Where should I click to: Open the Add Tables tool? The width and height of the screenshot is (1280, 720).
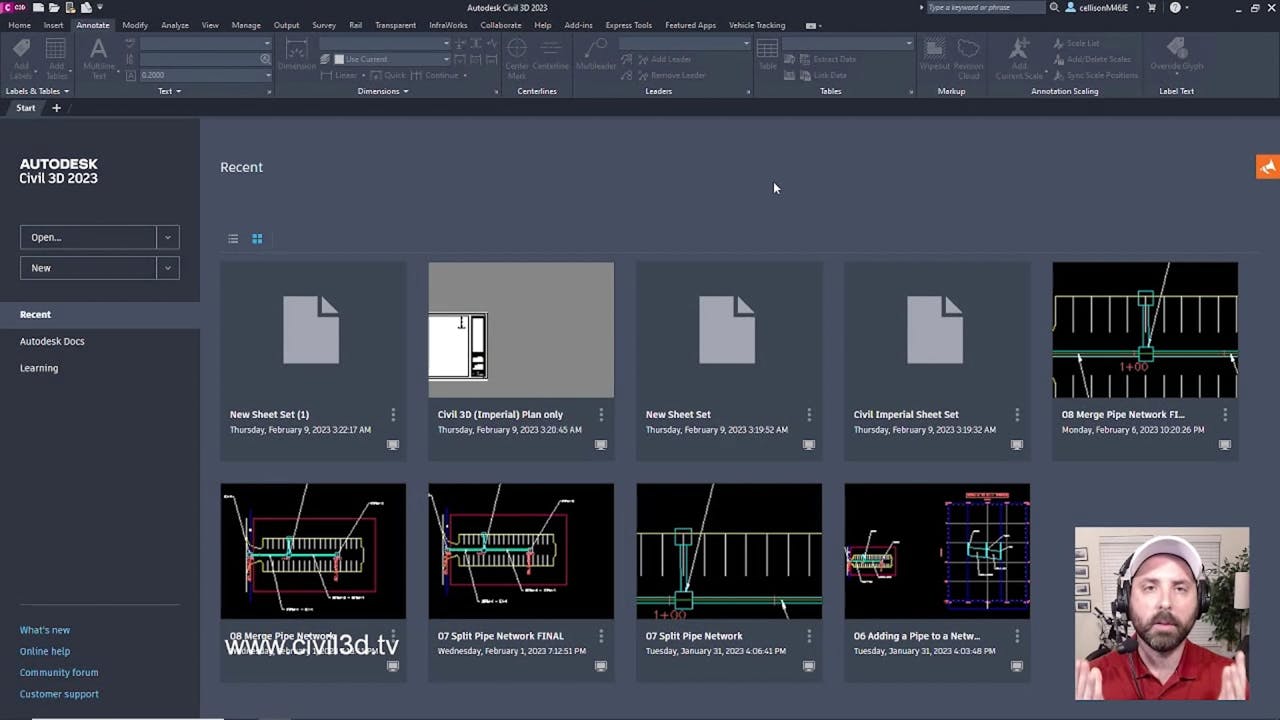55,55
